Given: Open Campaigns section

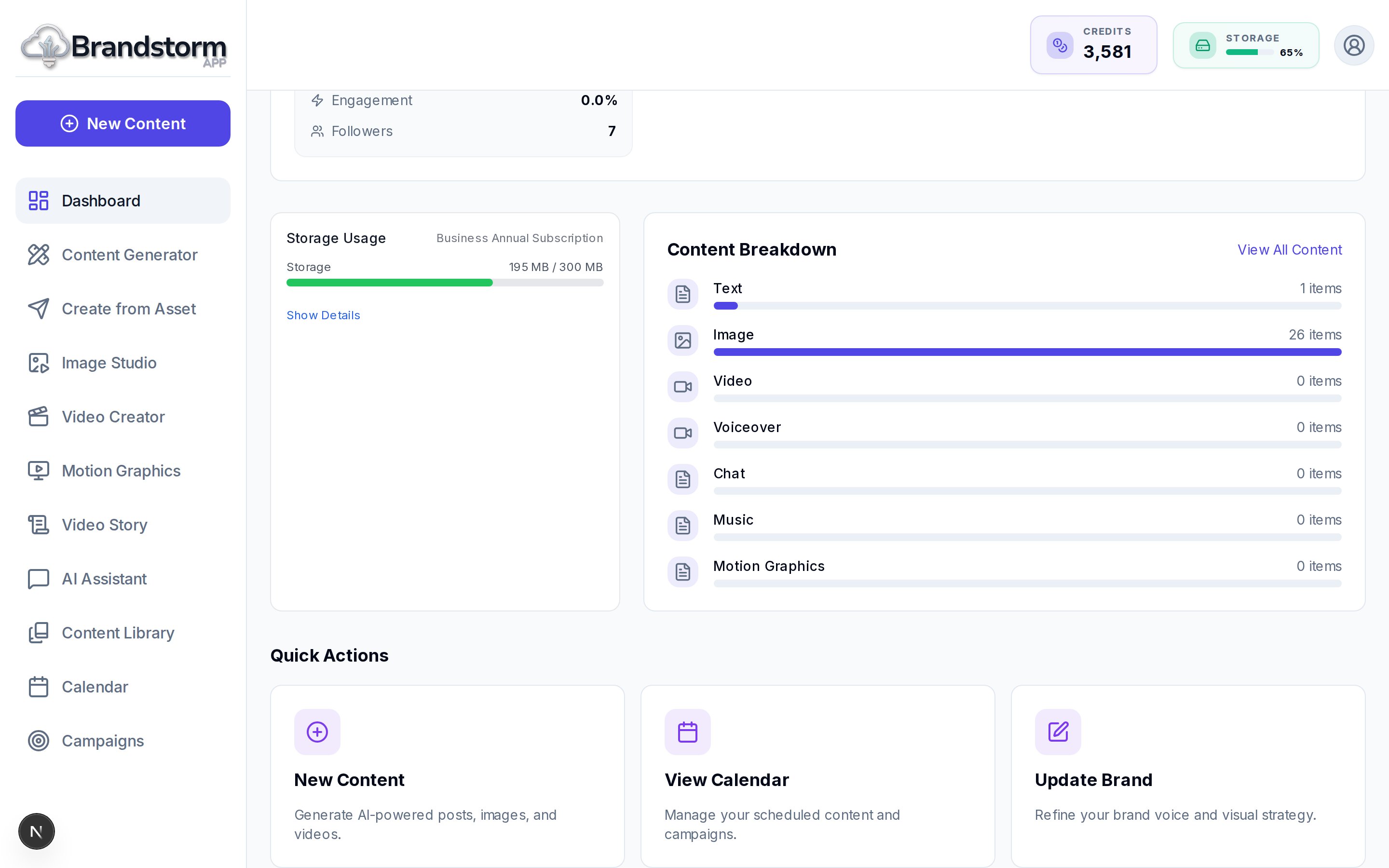Looking at the screenshot, I should point(123,741).
